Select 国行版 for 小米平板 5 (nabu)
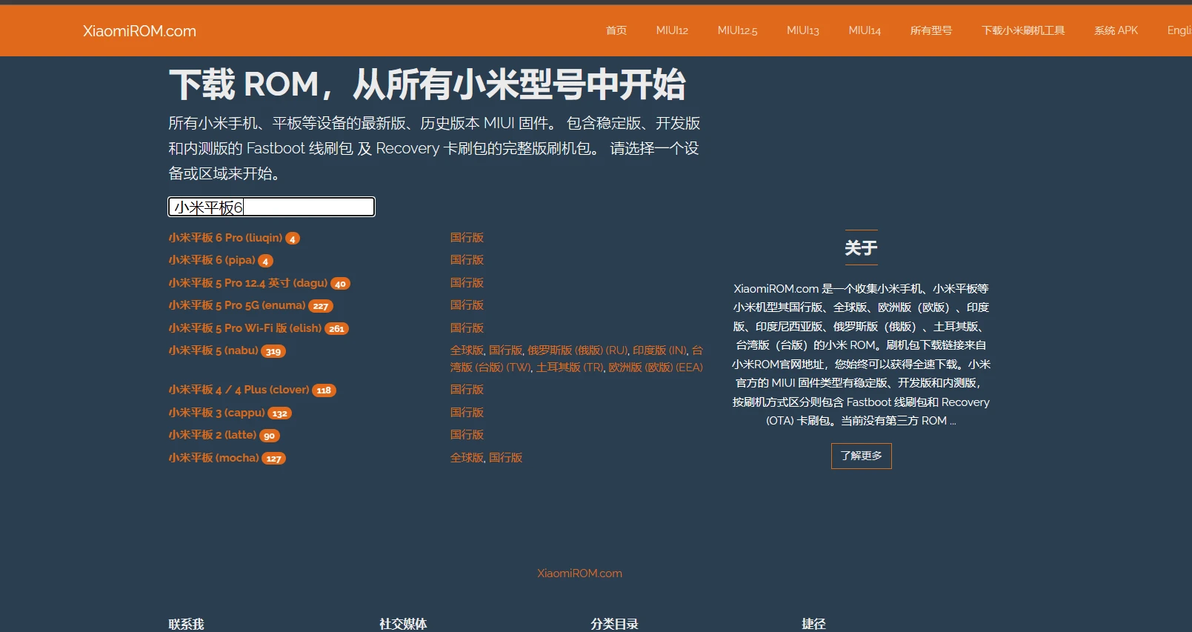 click(x=506, y=351)
